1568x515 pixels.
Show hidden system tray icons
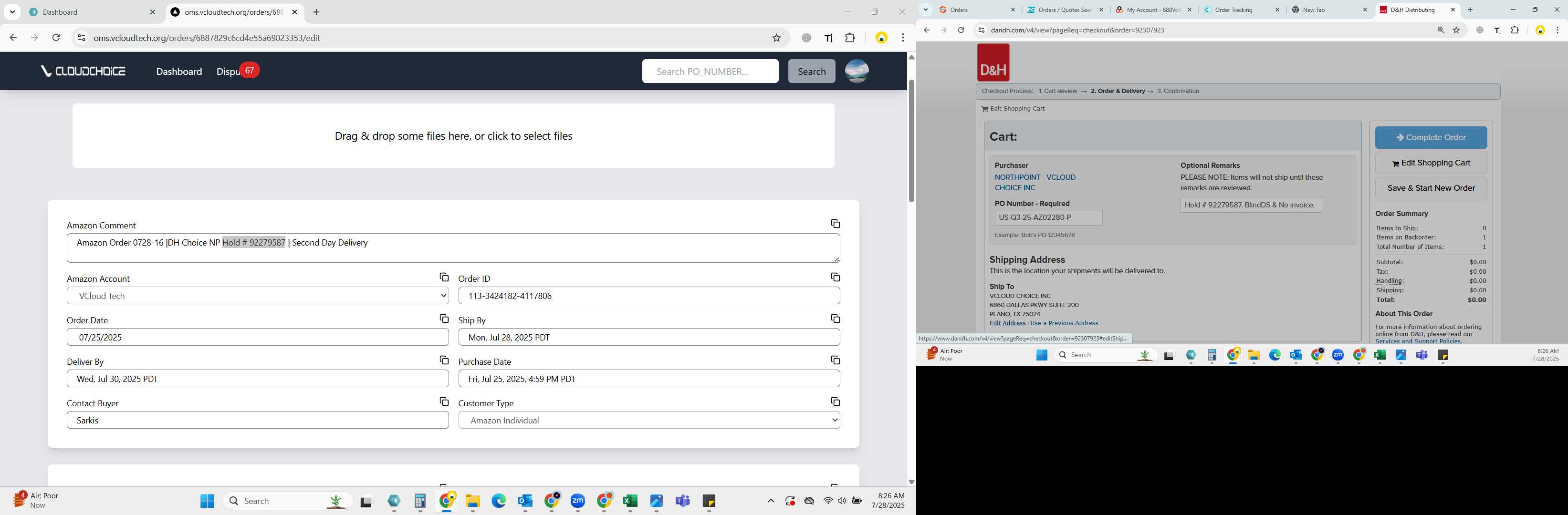[x=771, y=501]
